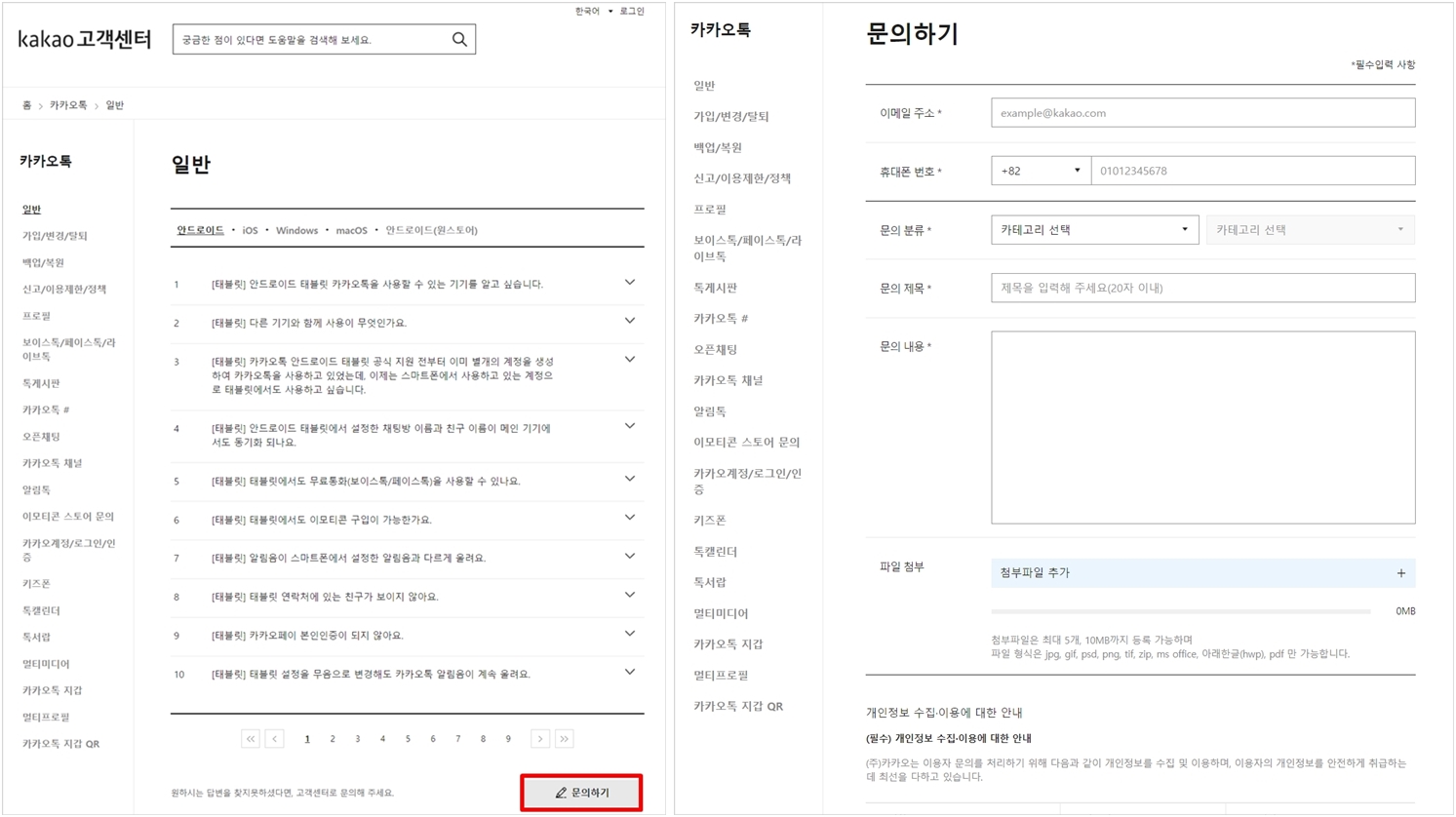Open 톡캘린더 in 문의하기 page sidebar

(715, 552)
